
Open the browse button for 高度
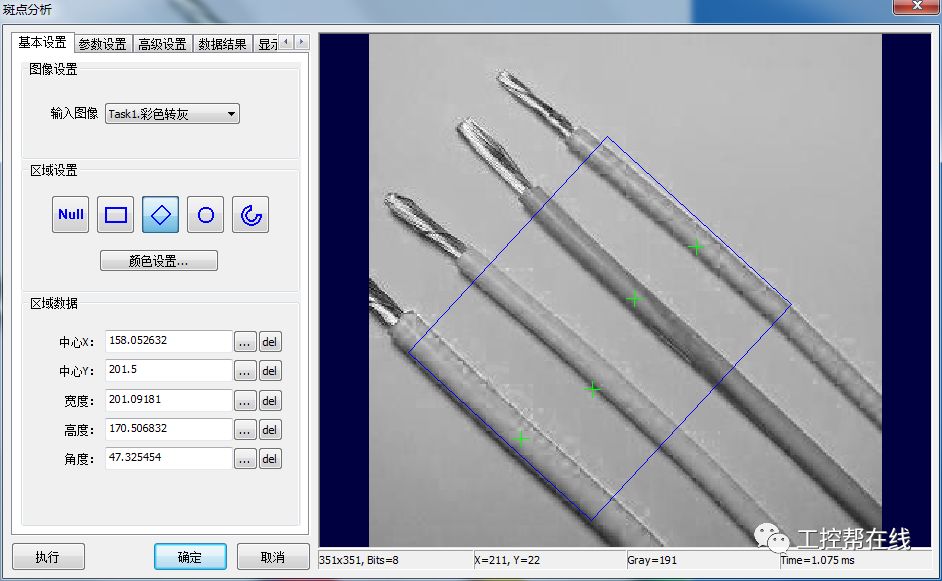coord(245,430)
